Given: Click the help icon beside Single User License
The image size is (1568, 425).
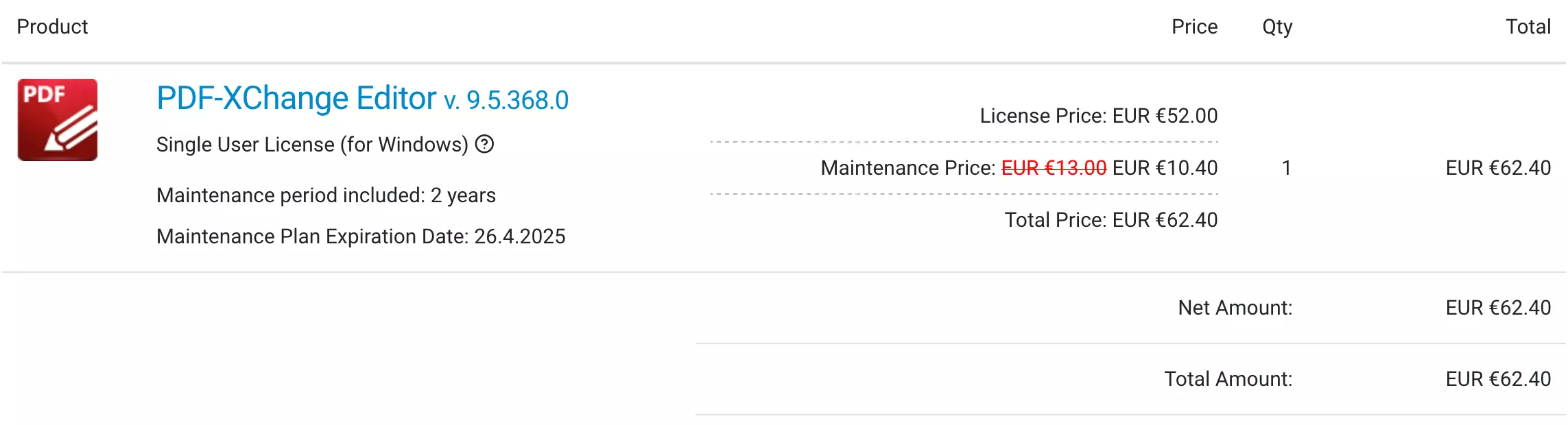Looking at the screenshot, I should point(484,145).
